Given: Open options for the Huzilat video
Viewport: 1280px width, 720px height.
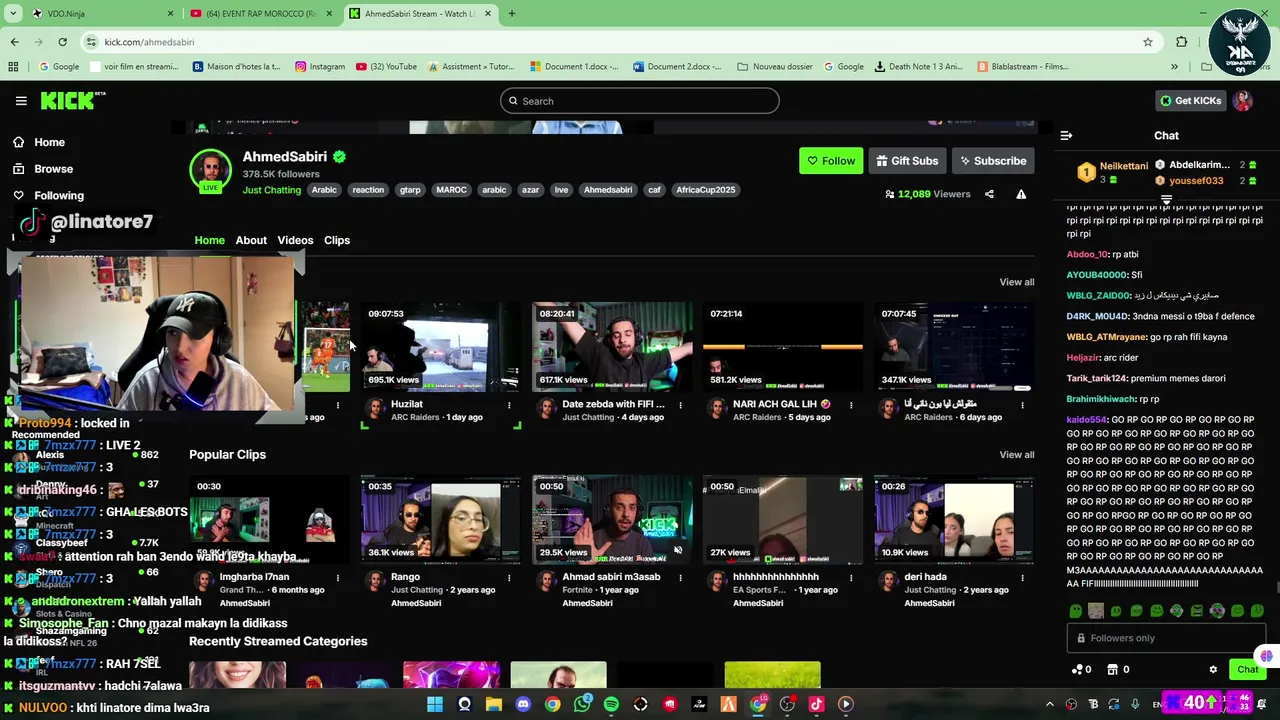Looking at the screenshot, I should [x=509, y=405].
